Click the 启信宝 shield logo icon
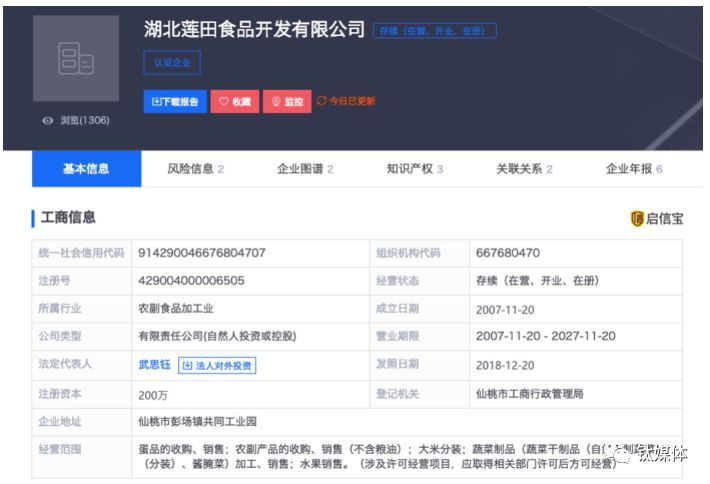The width and height of the screenshot is (710, 484). pos(637,219)
